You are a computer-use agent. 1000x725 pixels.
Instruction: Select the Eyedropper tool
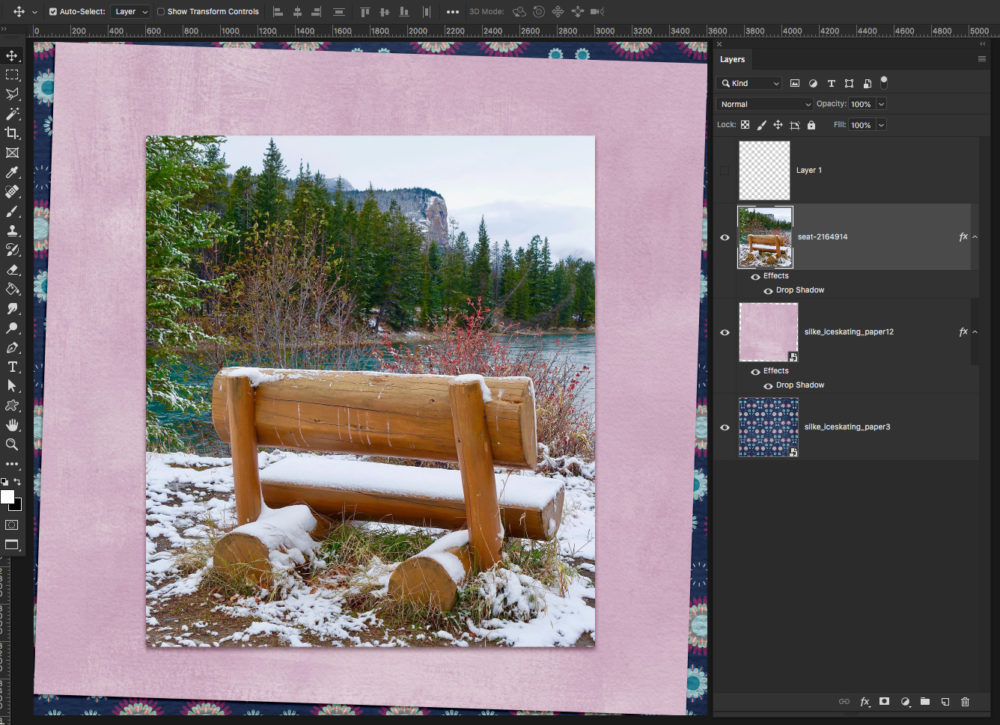12,172
